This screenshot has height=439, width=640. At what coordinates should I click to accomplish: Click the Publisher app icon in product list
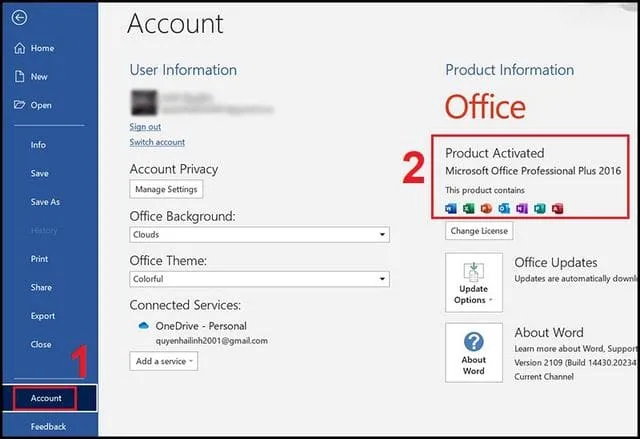coord(540,208)
